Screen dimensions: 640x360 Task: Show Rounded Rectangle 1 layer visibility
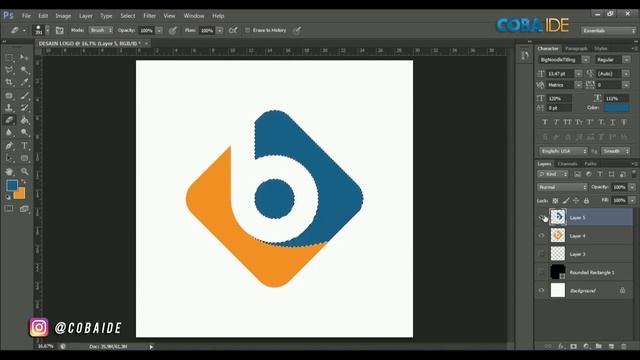pos(542,272)
